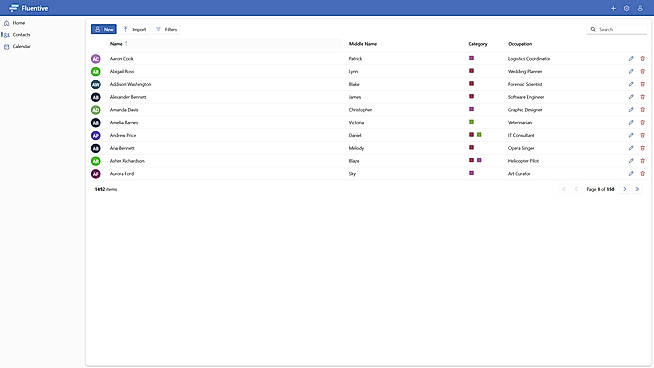The height and width of the screenshot is (368, 654).
Task: Edit the Aurora Ford contact
Action: 631,173
